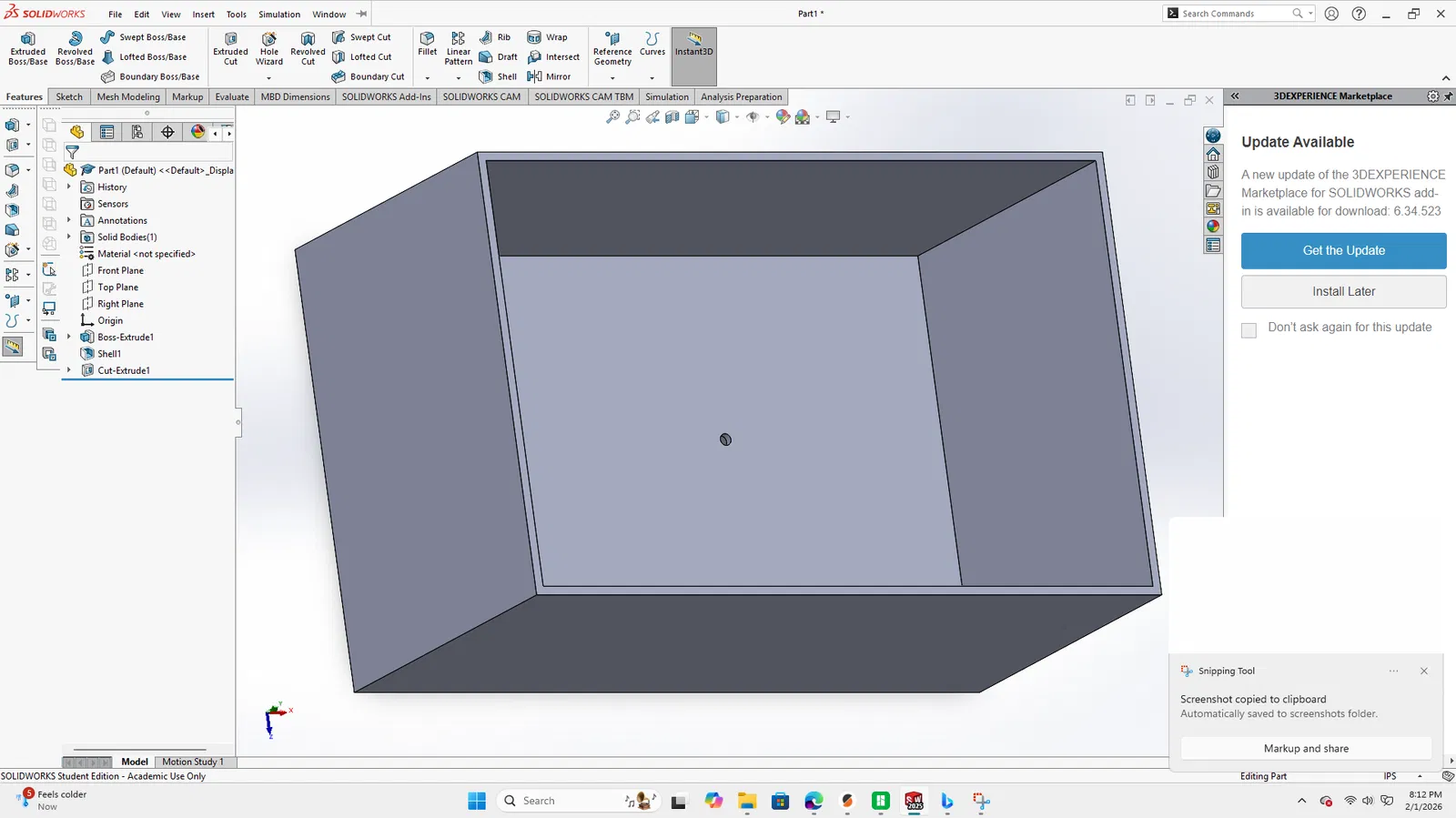Use the Draft feature tool
The image size is (1456, 818).
(498, 57)
